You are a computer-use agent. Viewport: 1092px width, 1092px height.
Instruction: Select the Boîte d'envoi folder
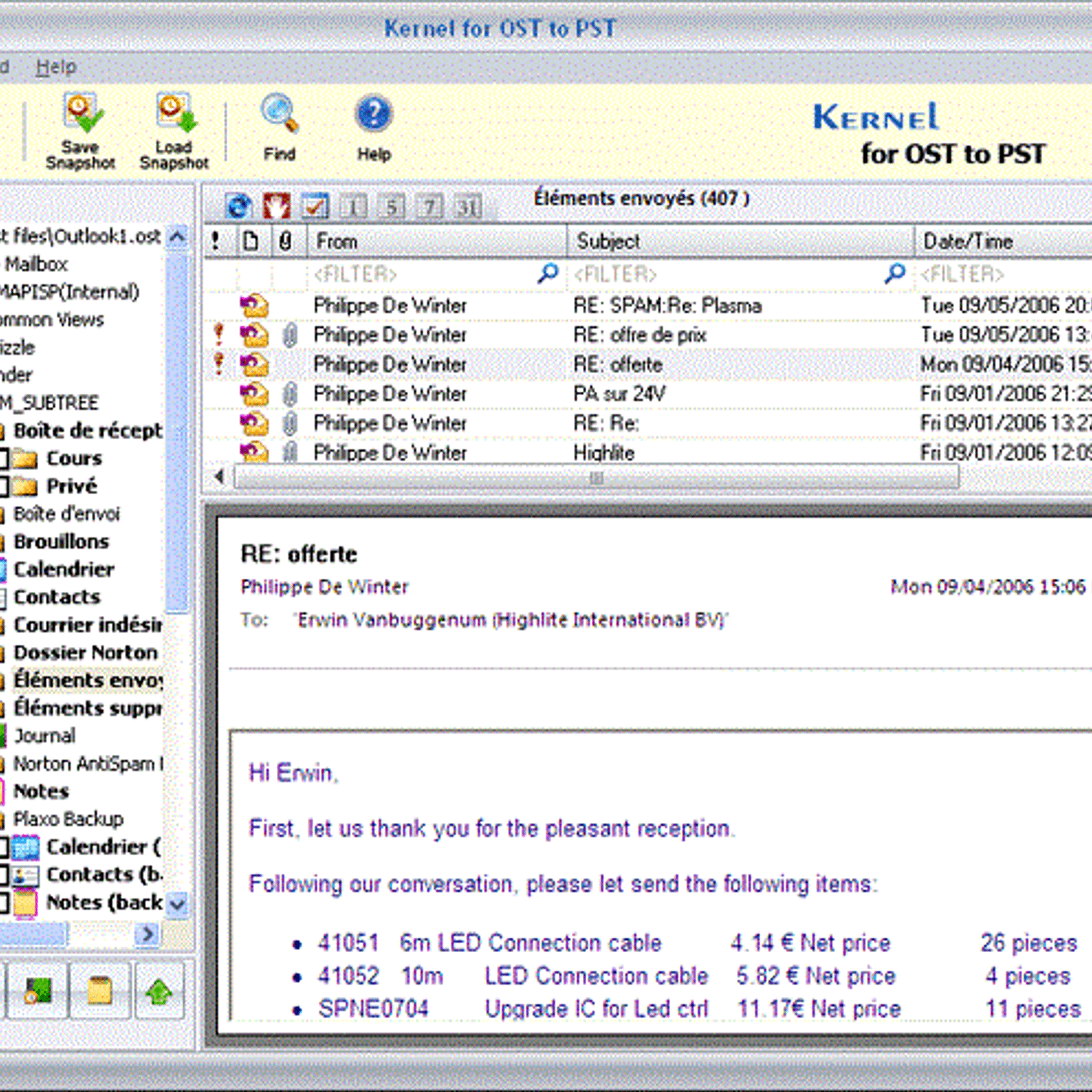coord(66,514)
